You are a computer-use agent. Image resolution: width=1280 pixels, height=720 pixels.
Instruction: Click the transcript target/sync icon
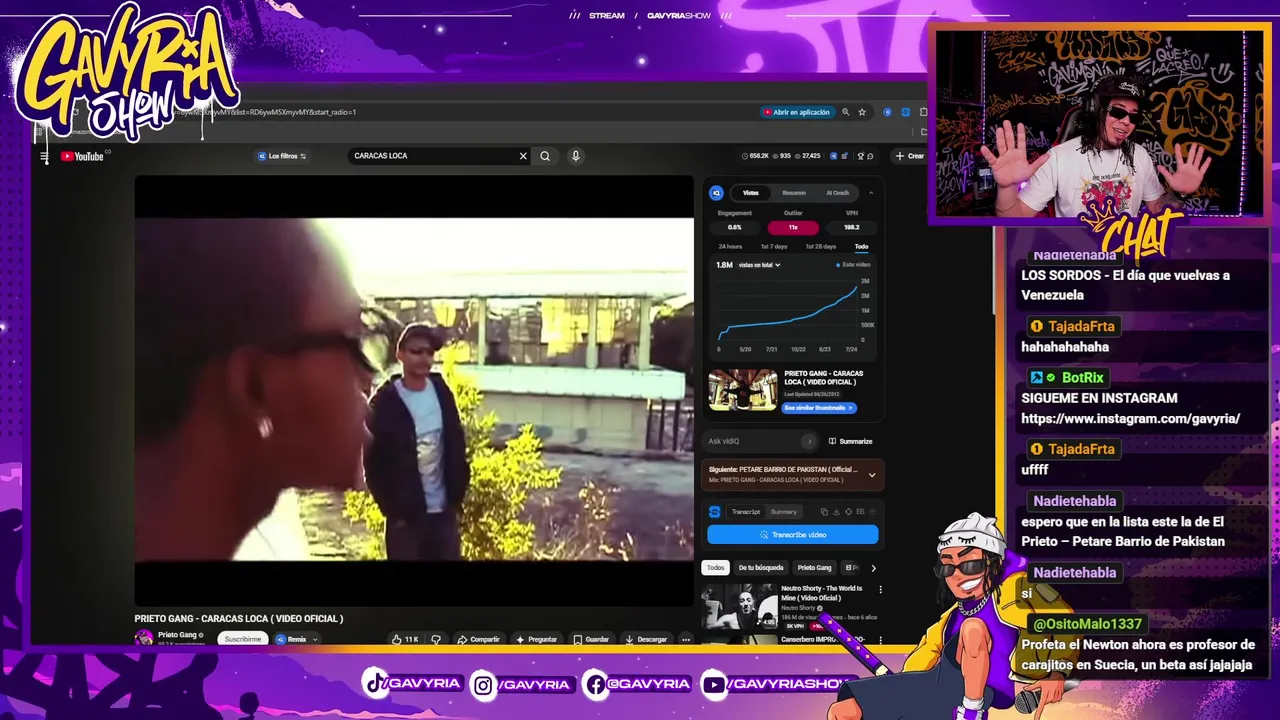click(x=848, y=512)
